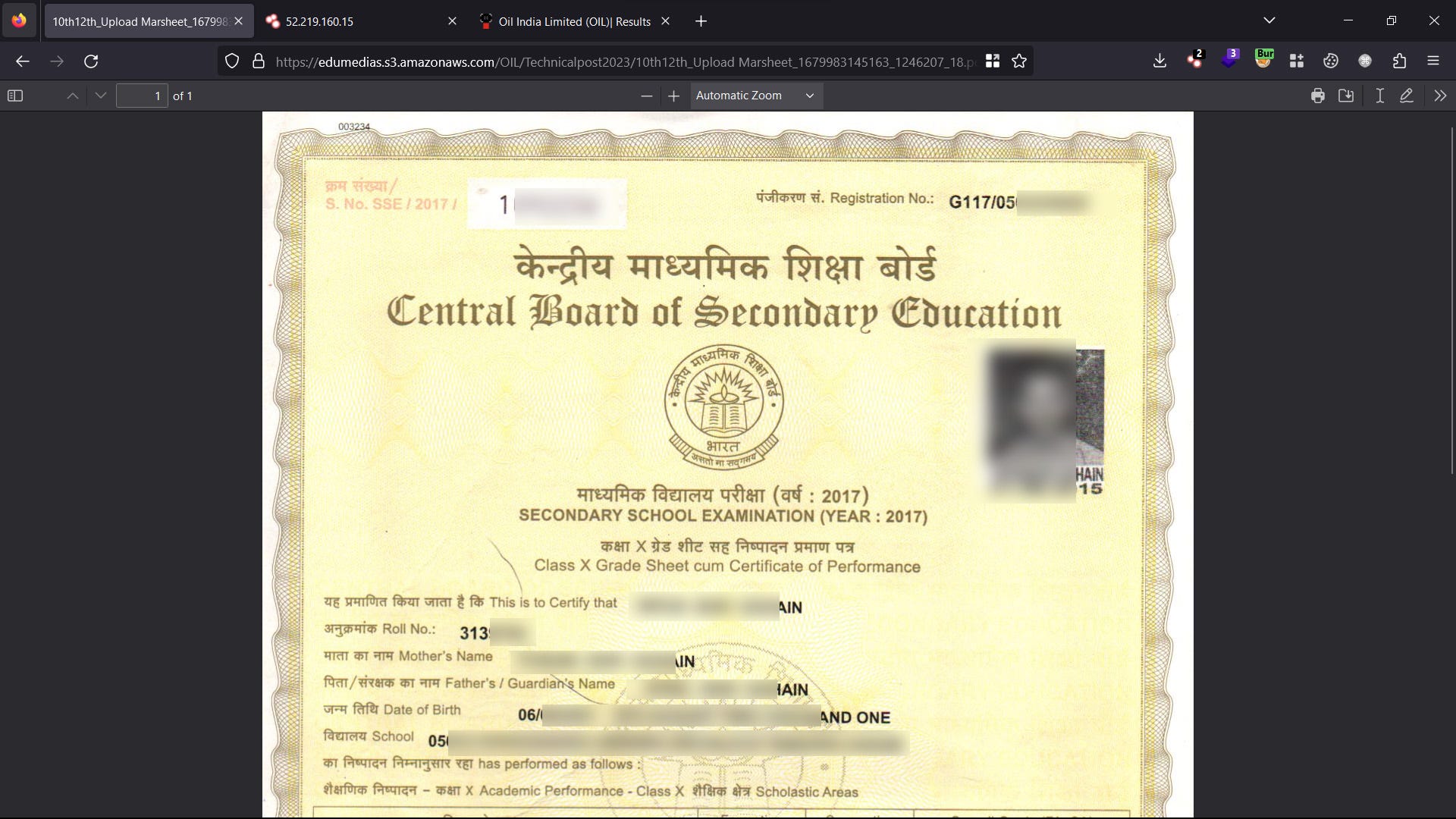Close the Oil India Limited tab

665,21
